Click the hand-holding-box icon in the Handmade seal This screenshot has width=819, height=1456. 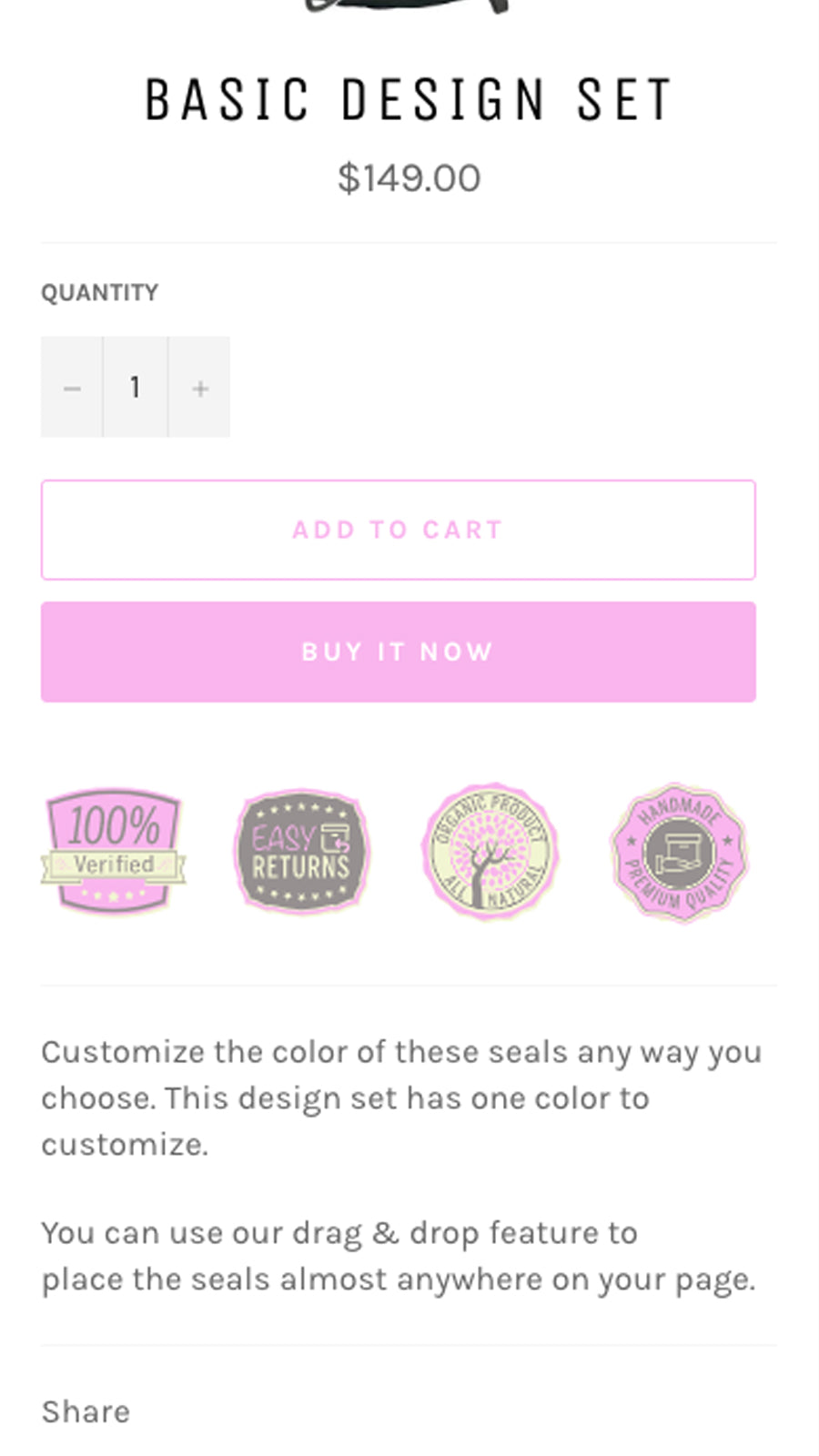tap(679, 854)
